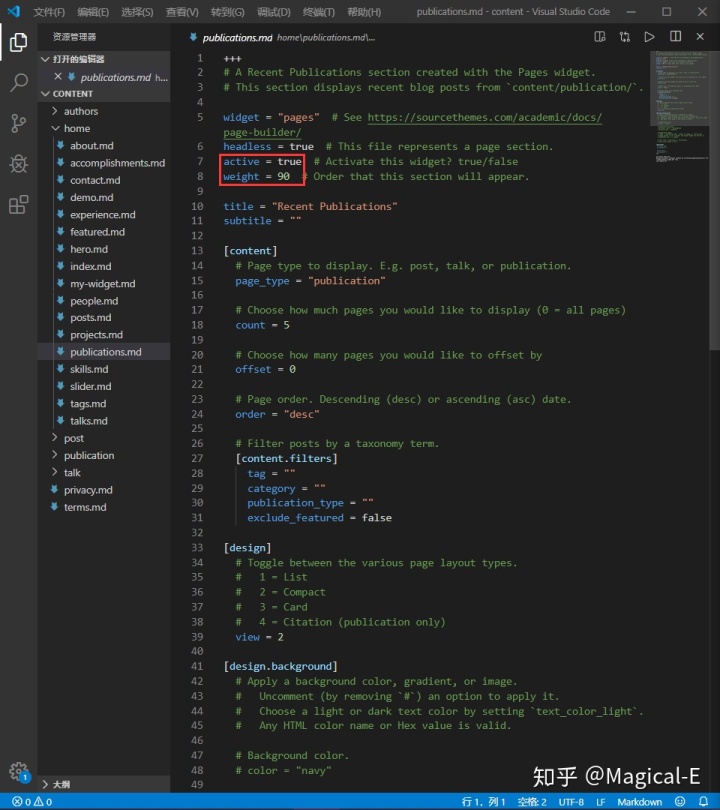Screen dimensions: 720x810
Task: Click the editor vertical scrollbar
Action: point(714,201)
